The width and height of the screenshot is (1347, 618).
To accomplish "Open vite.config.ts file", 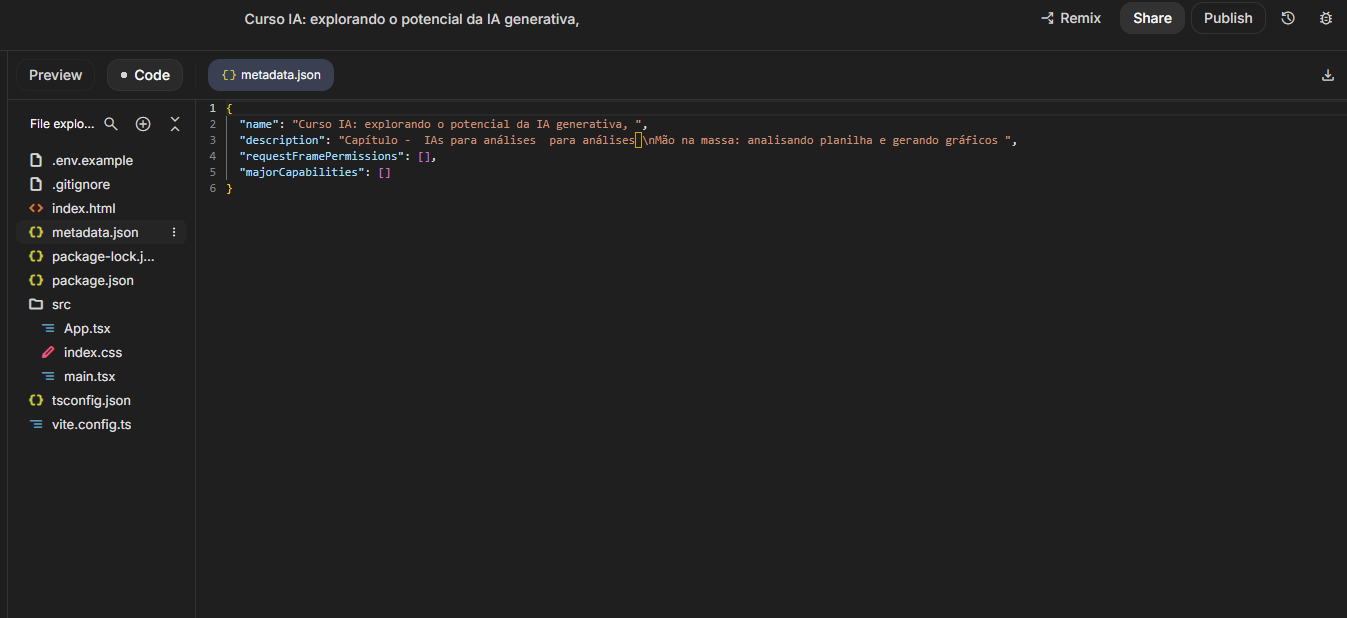I will [x=91, y=424].
